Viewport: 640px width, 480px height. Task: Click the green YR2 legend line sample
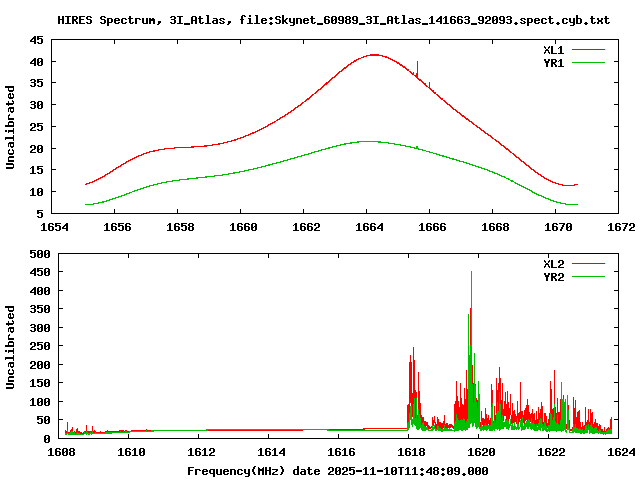[x=590, y=277]
